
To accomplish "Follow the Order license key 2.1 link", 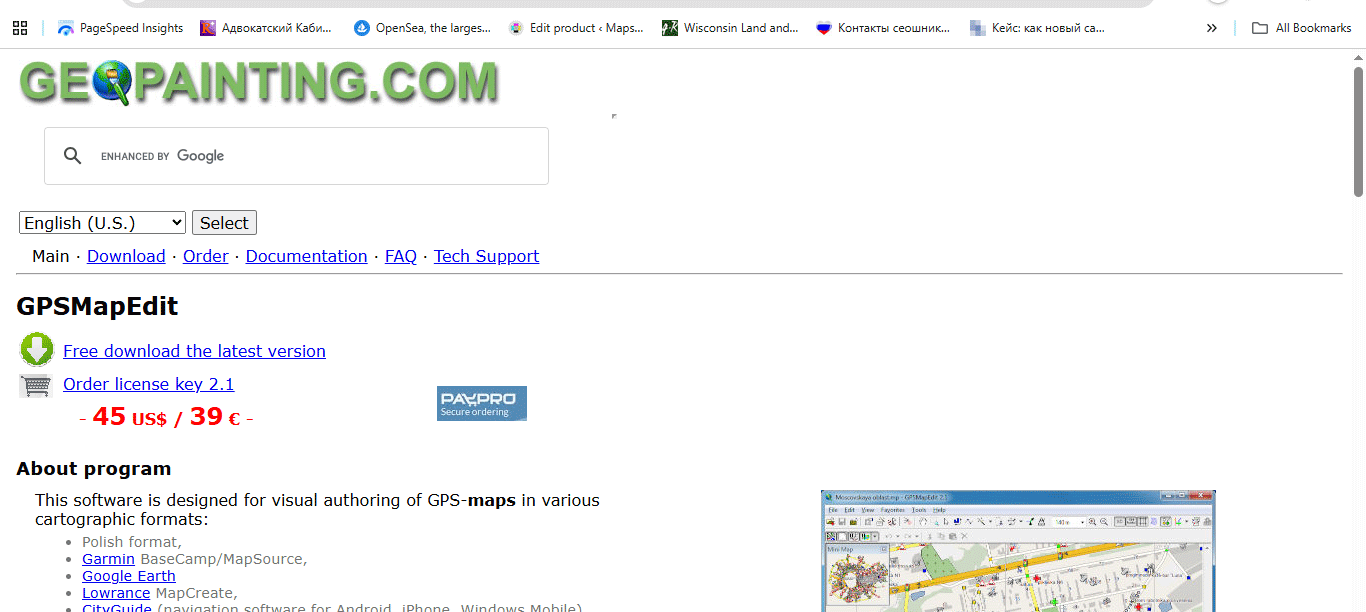I will 148,384.
